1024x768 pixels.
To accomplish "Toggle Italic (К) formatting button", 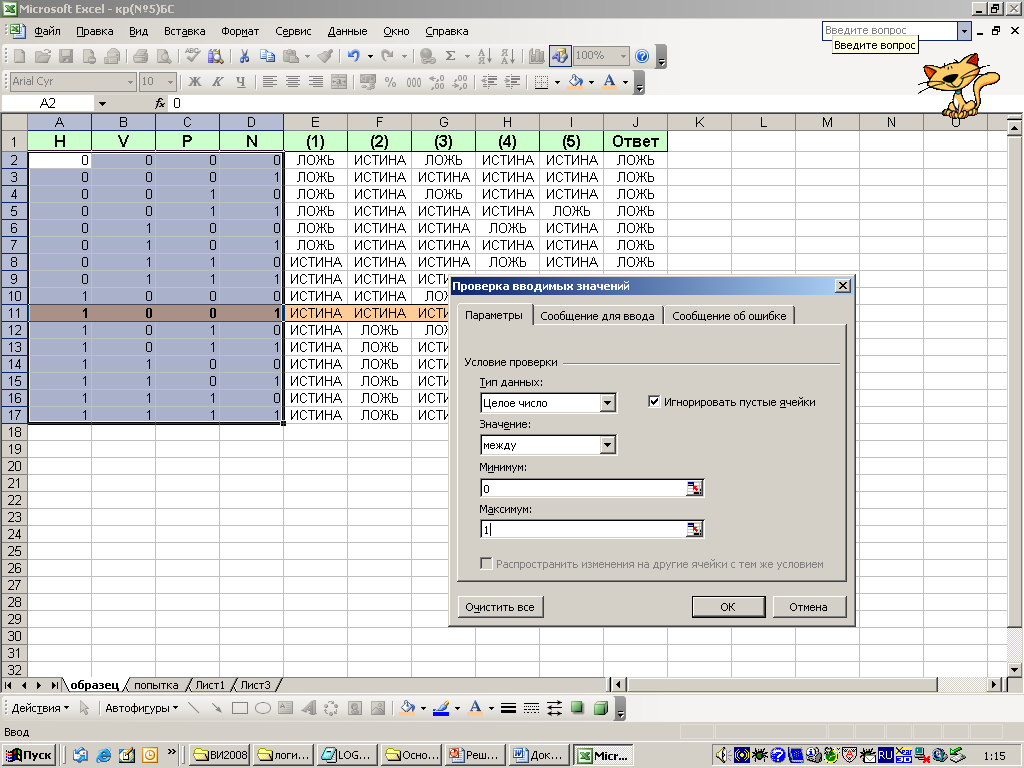I will [x=217, y=82].
